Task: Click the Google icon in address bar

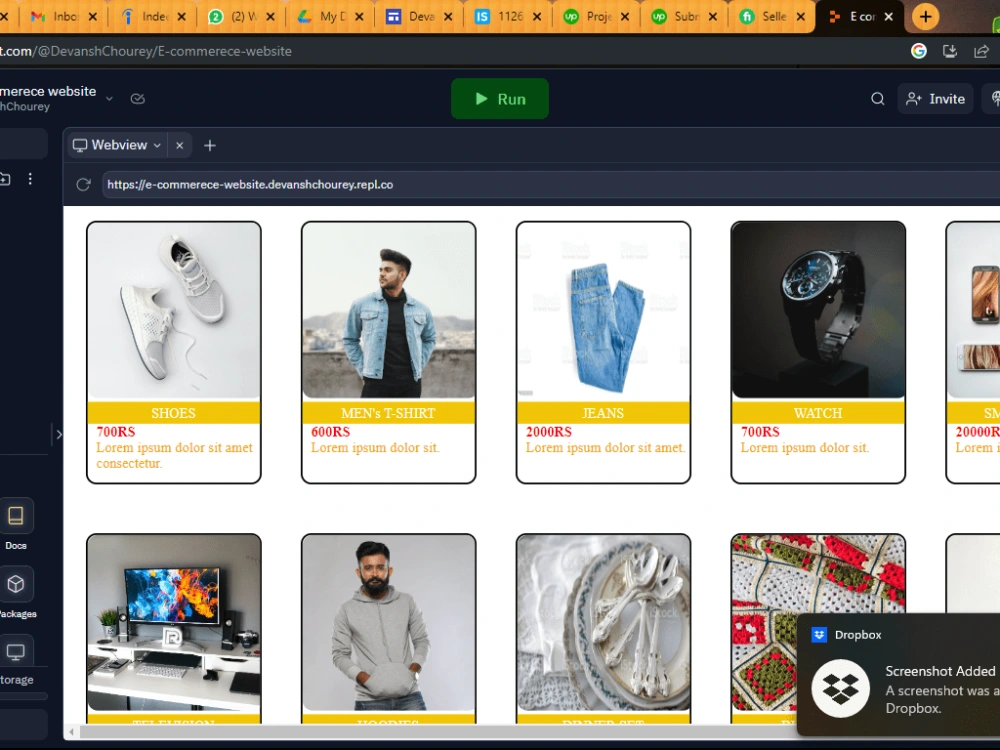Action: click(918, 51)
